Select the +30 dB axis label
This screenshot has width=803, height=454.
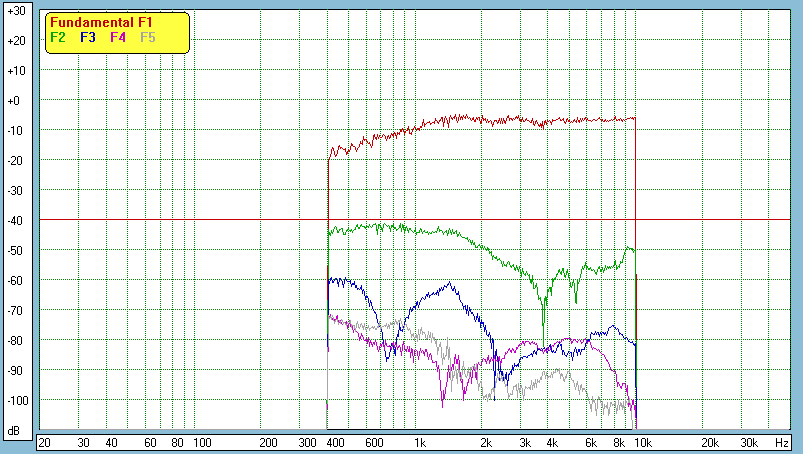coord(15,11)
